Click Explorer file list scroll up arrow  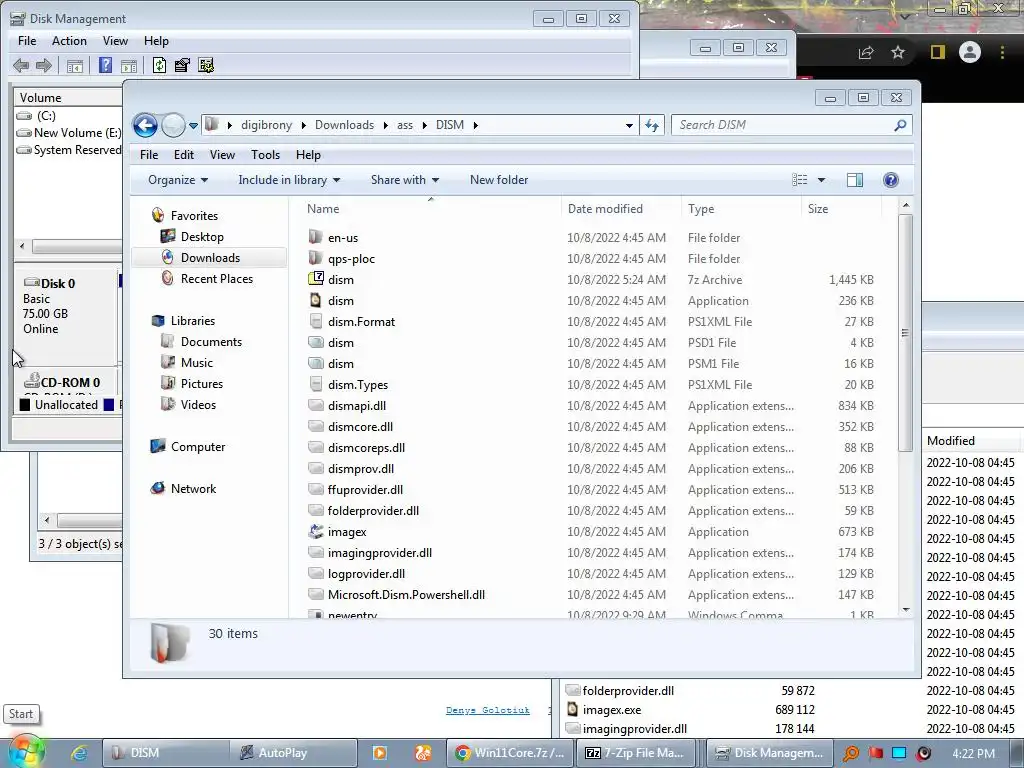coord(906,205)
